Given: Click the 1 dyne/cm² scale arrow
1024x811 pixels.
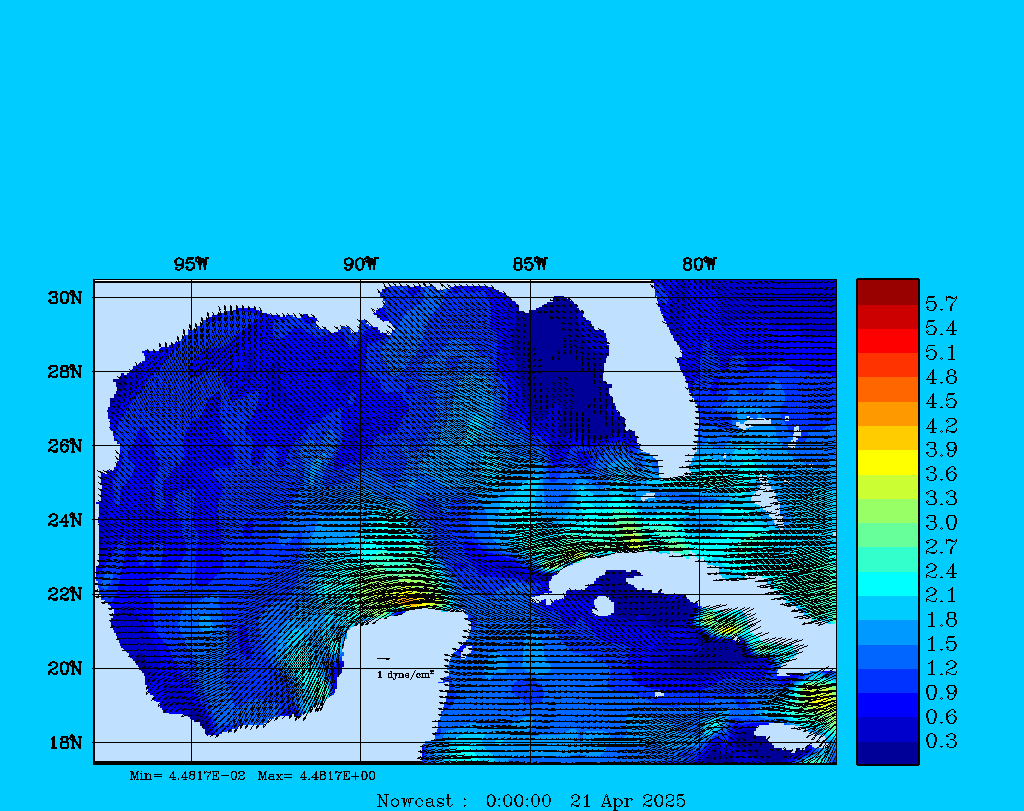Looking at the screenshot, I should coord(383,658).
